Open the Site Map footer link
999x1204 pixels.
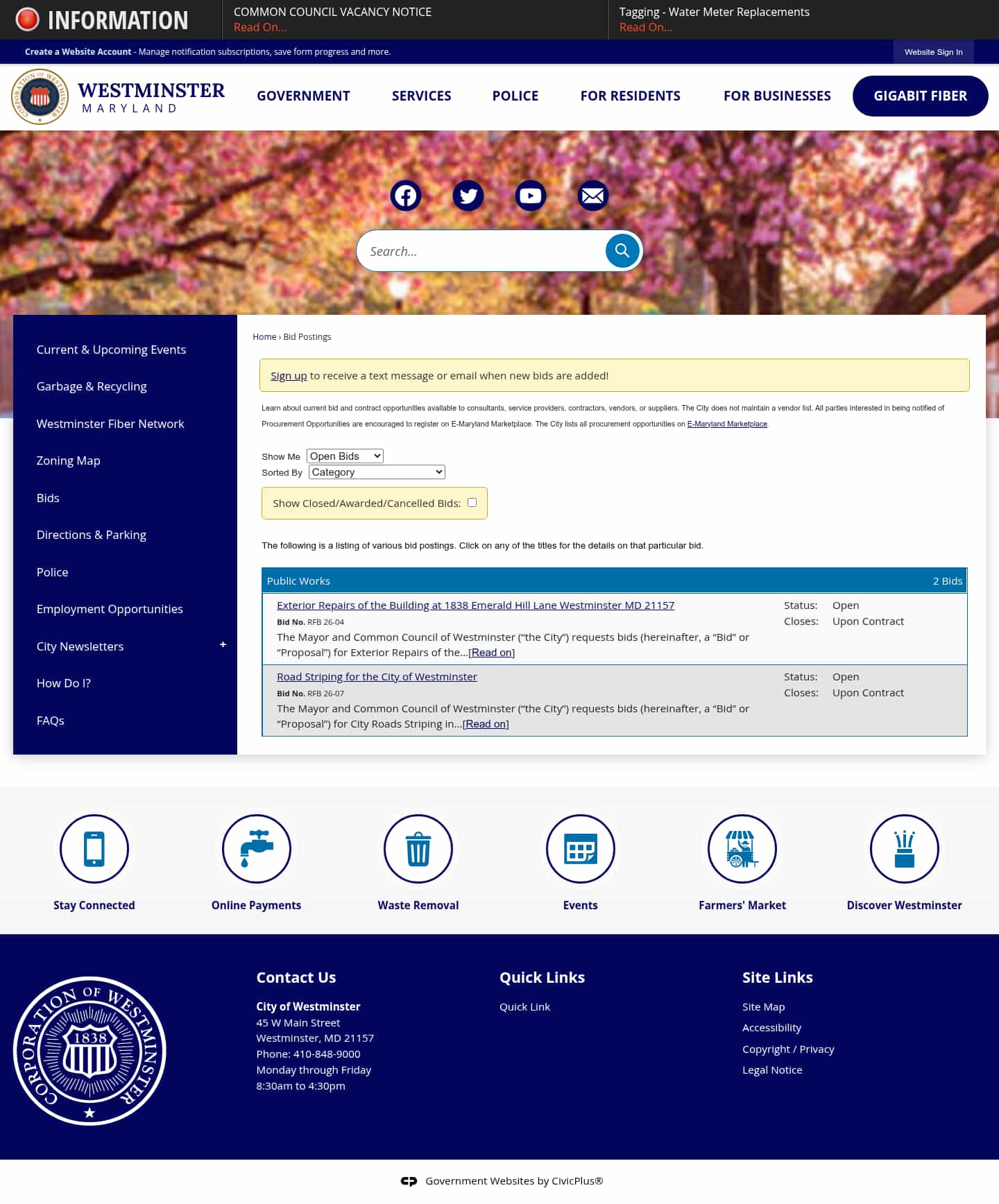point(764,1006)
